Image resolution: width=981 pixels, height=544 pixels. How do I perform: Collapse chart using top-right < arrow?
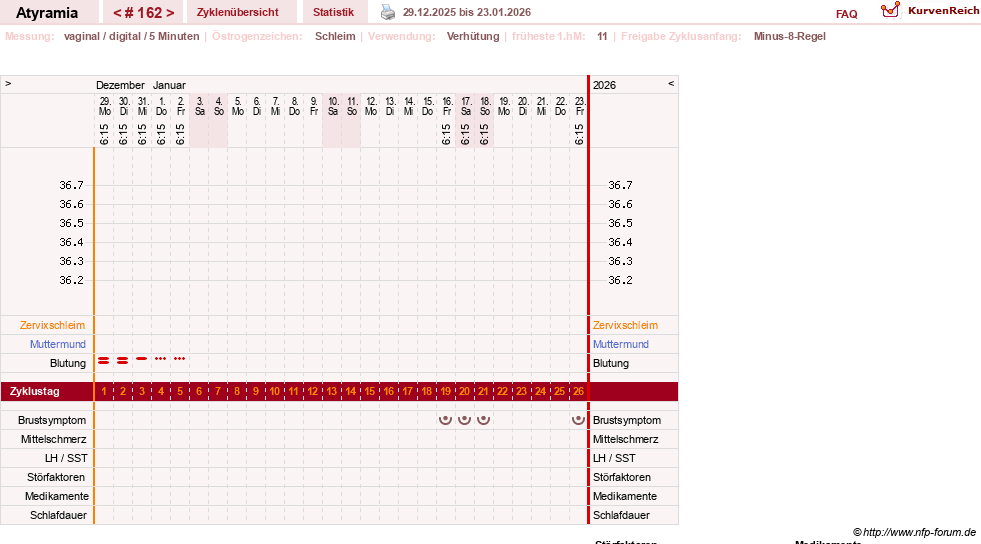pos(671,83)
